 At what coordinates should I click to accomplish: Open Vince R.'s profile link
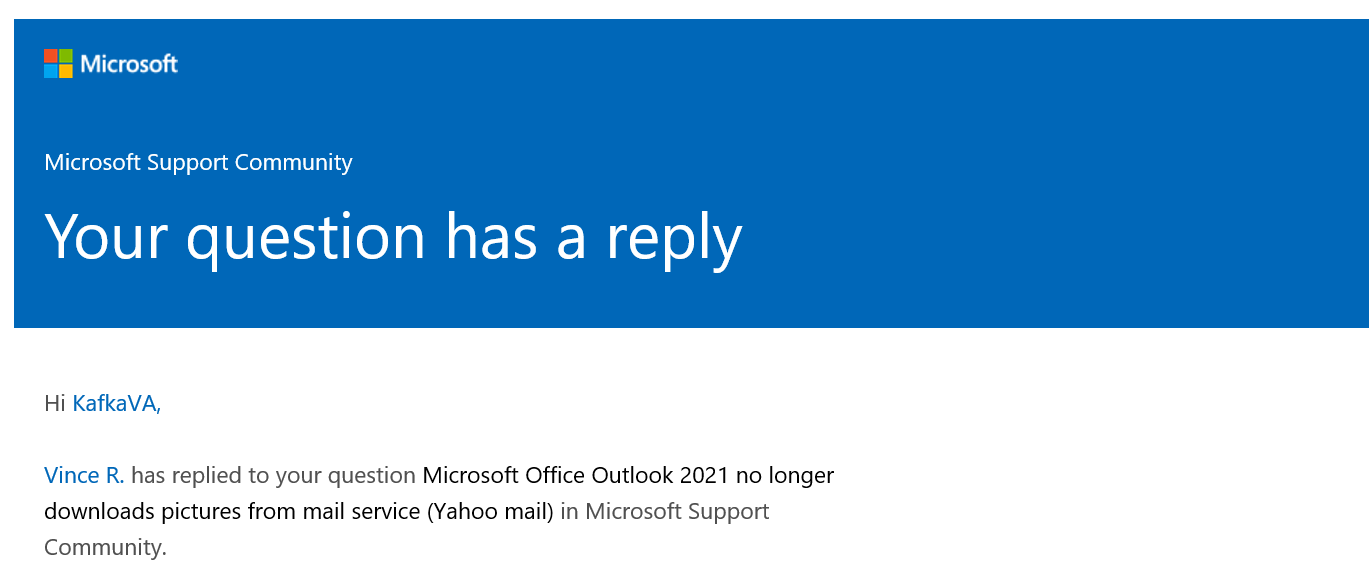84,475
